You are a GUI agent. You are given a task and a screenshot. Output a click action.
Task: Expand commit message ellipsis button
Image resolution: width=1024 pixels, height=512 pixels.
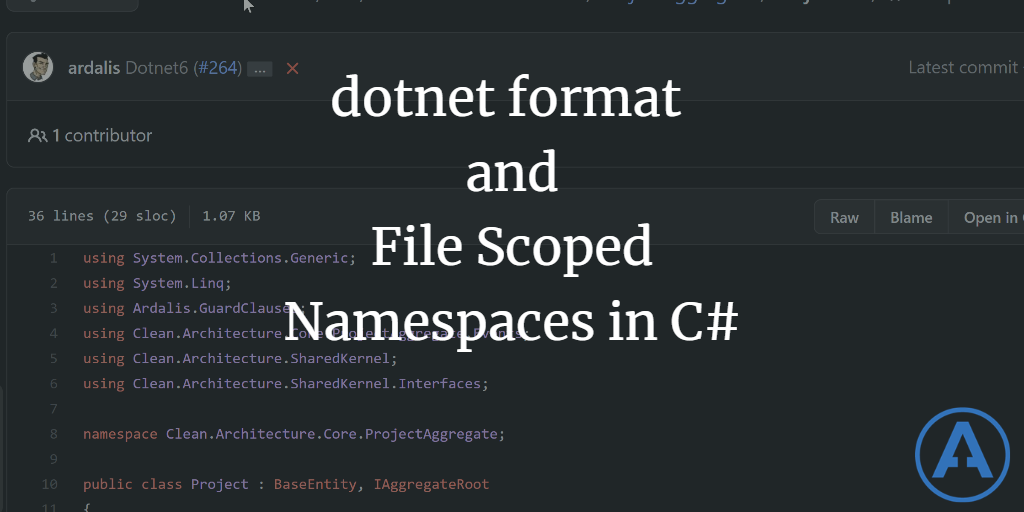pyautogui.click(x=259, y=69)
